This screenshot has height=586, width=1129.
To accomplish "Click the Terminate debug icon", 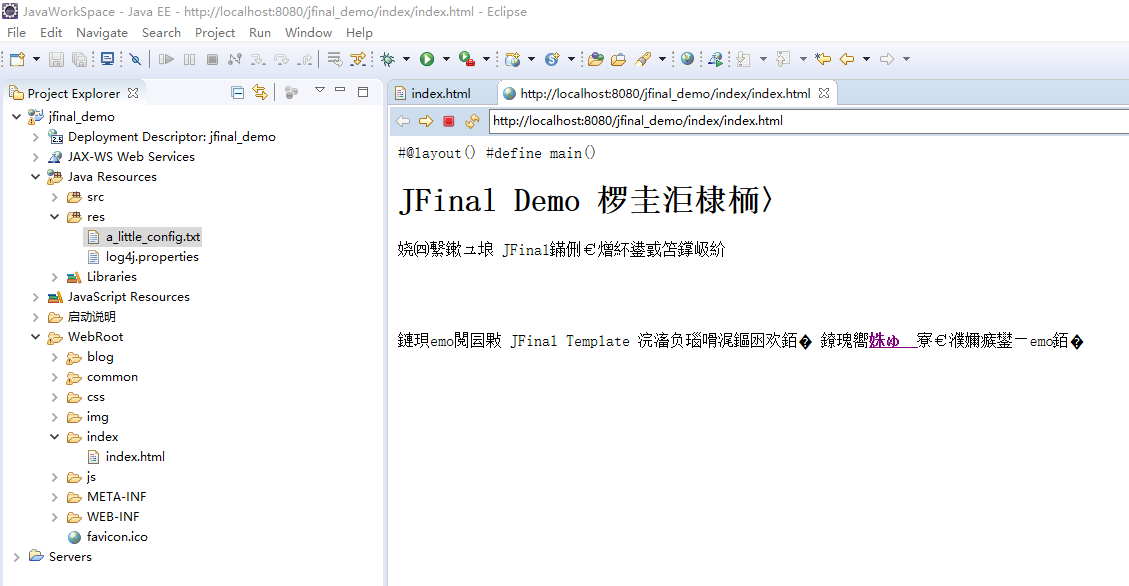I will pyautogui.click(x=212, y=59).
